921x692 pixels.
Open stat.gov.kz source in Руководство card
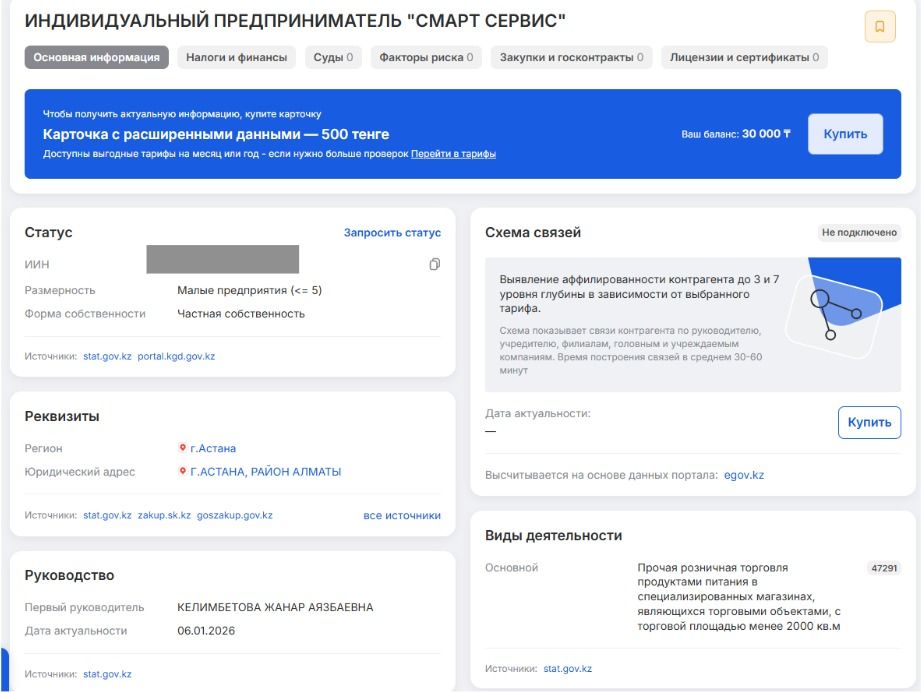(x=107, y=674)
